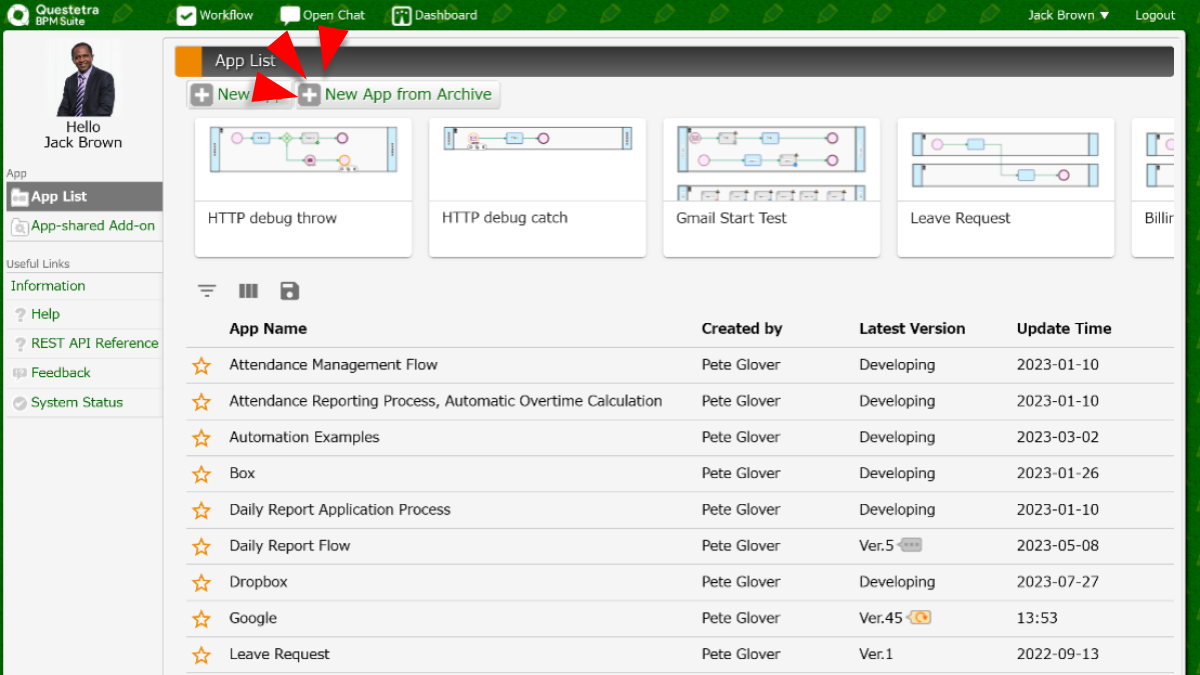This screenshot has width=1200, height=675.
Task: Open REST API Reference link
Action: point(94,343)
